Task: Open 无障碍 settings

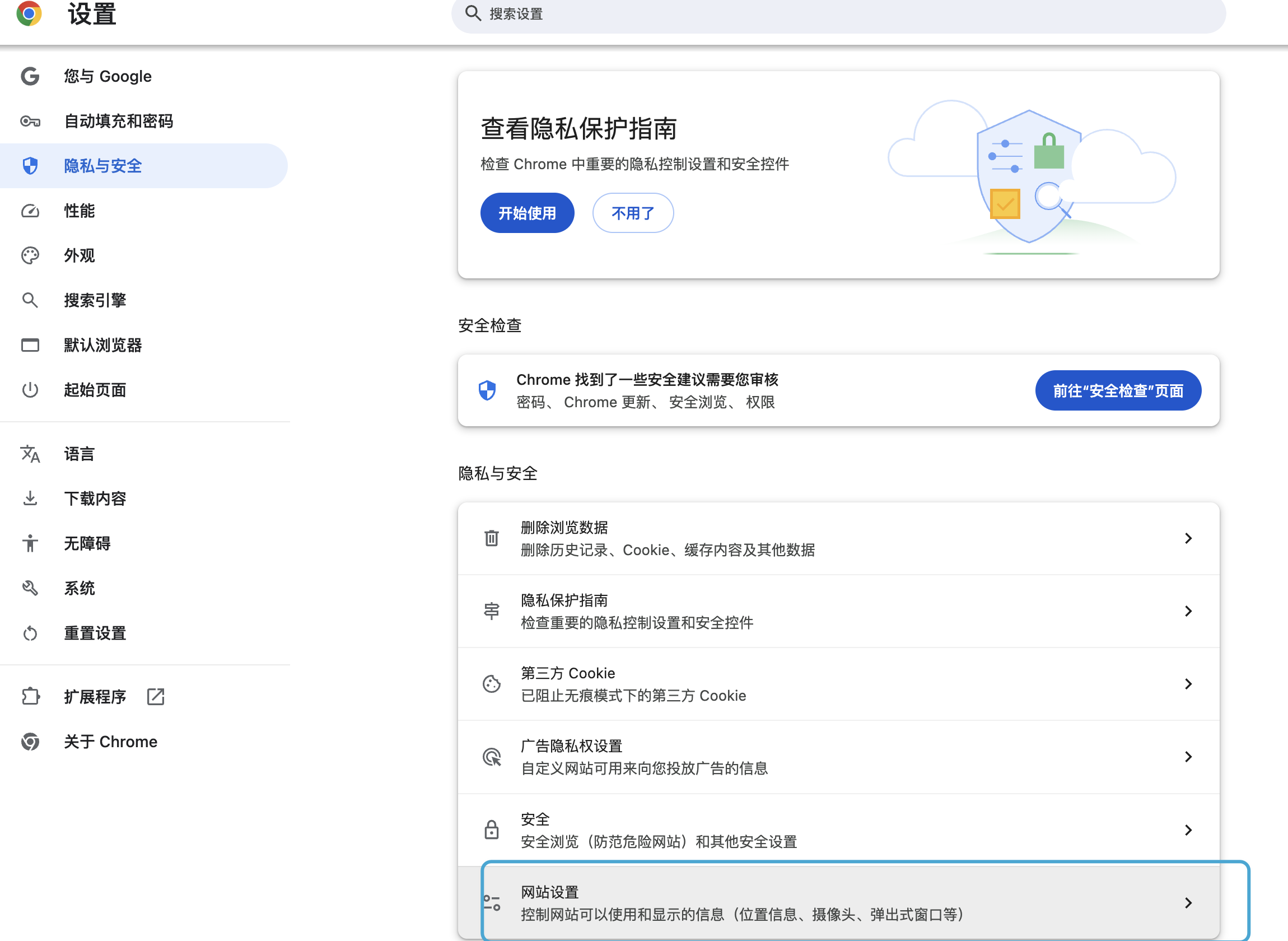Action: pyautogui.click(x=143, y=543)
